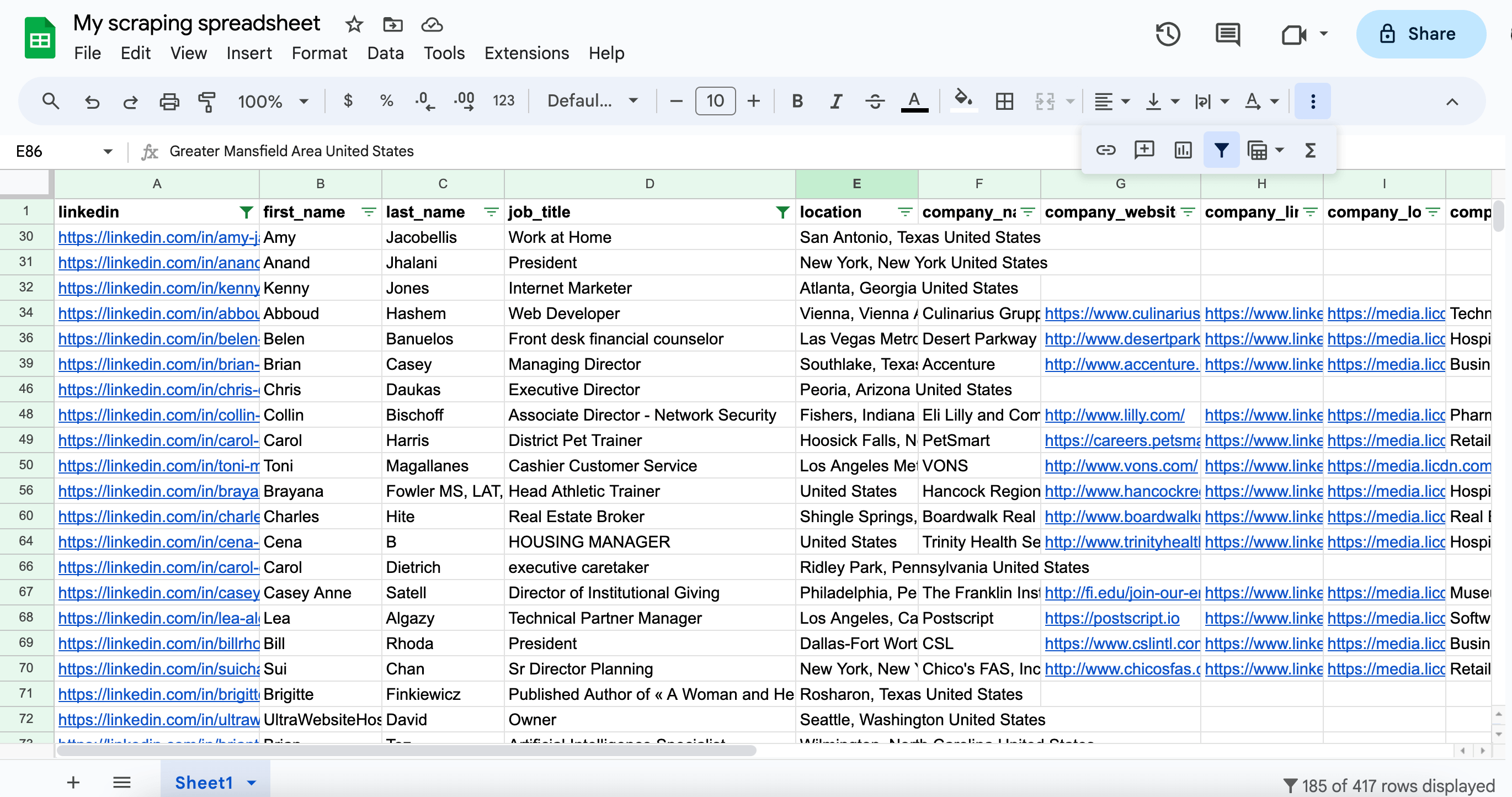Open the zoom 100% dropdown
Image resolution: width=1512 pixels, height=797 pixels.
273,102
